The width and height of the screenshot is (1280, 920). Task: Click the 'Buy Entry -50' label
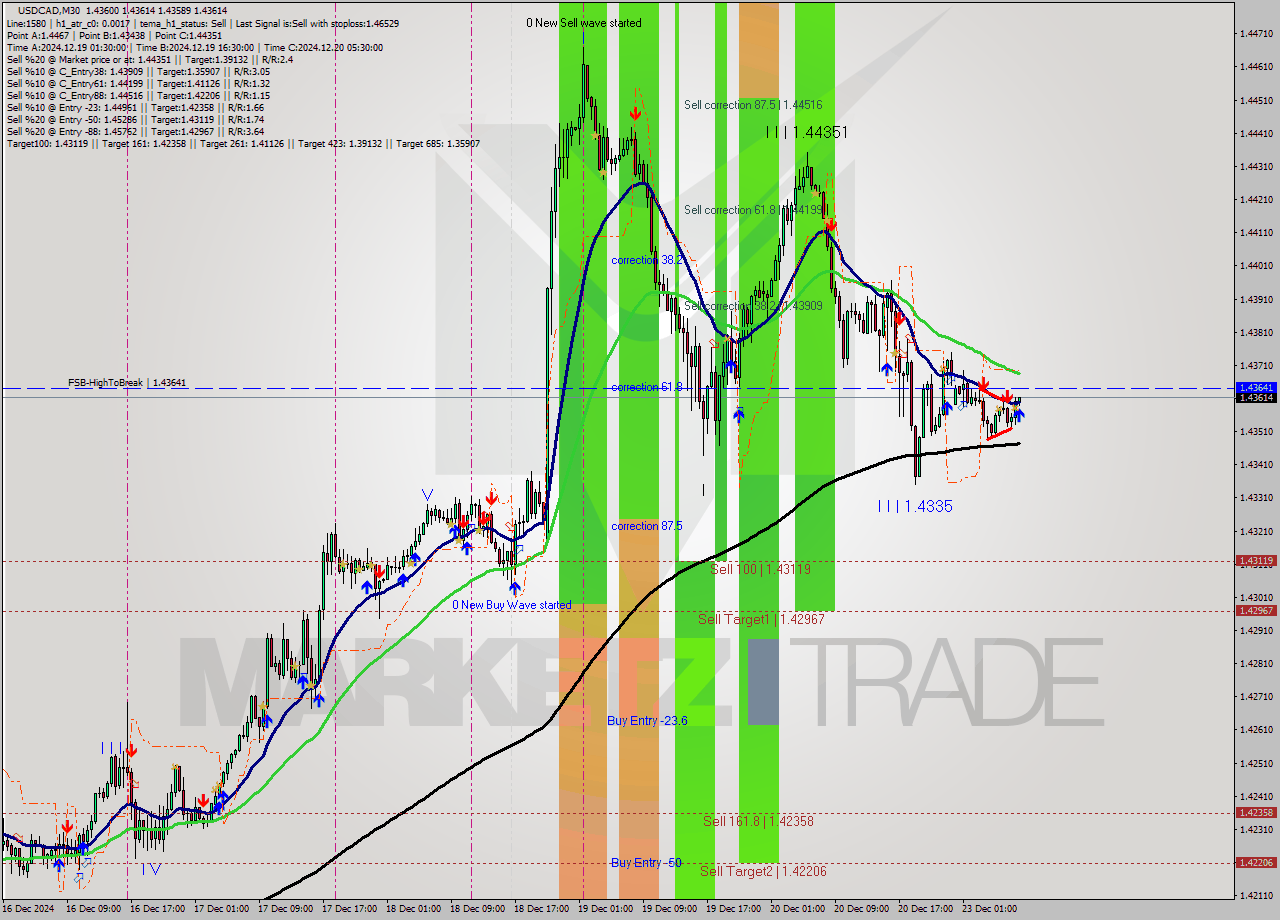[x=646, y=862]
